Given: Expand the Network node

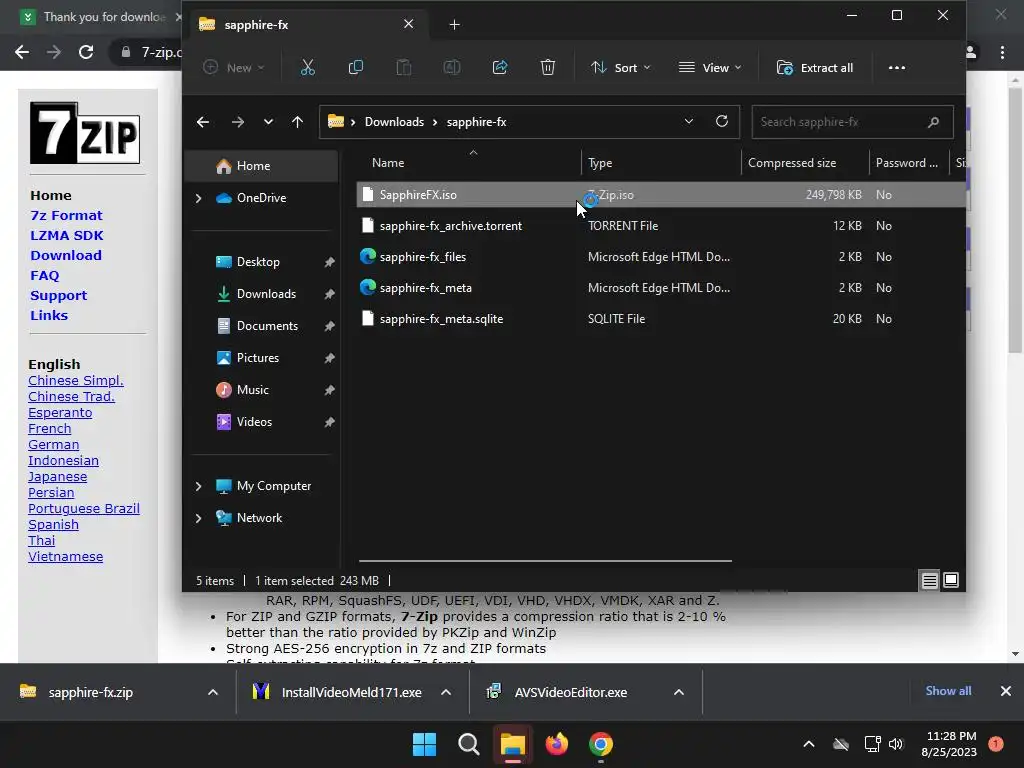Looking at the screenshot, I should 199,518.
